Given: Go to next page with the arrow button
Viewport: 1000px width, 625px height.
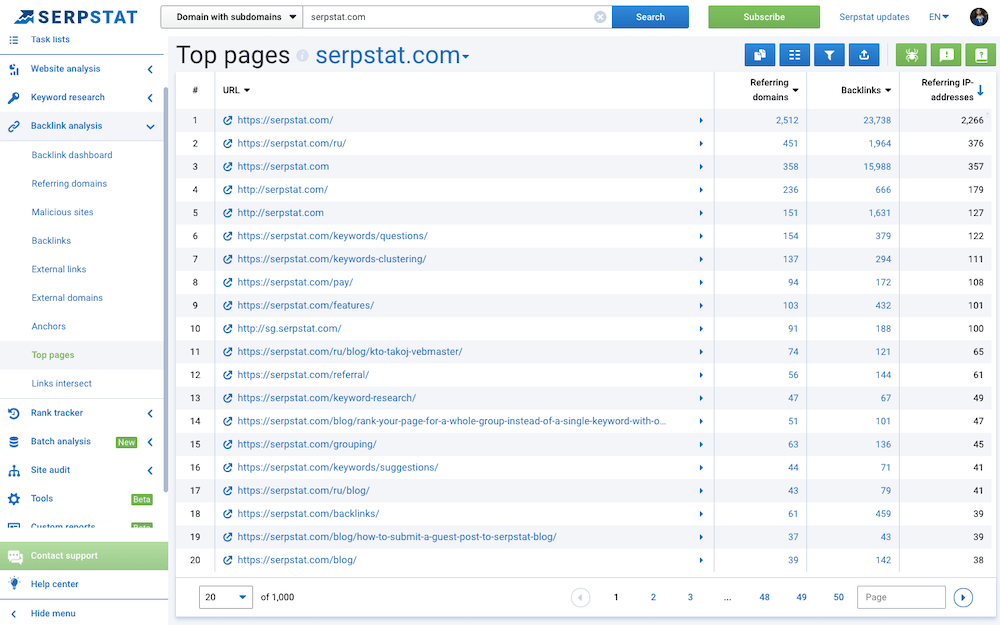Looking at the screenshot, I should click(x=963, y=598).
